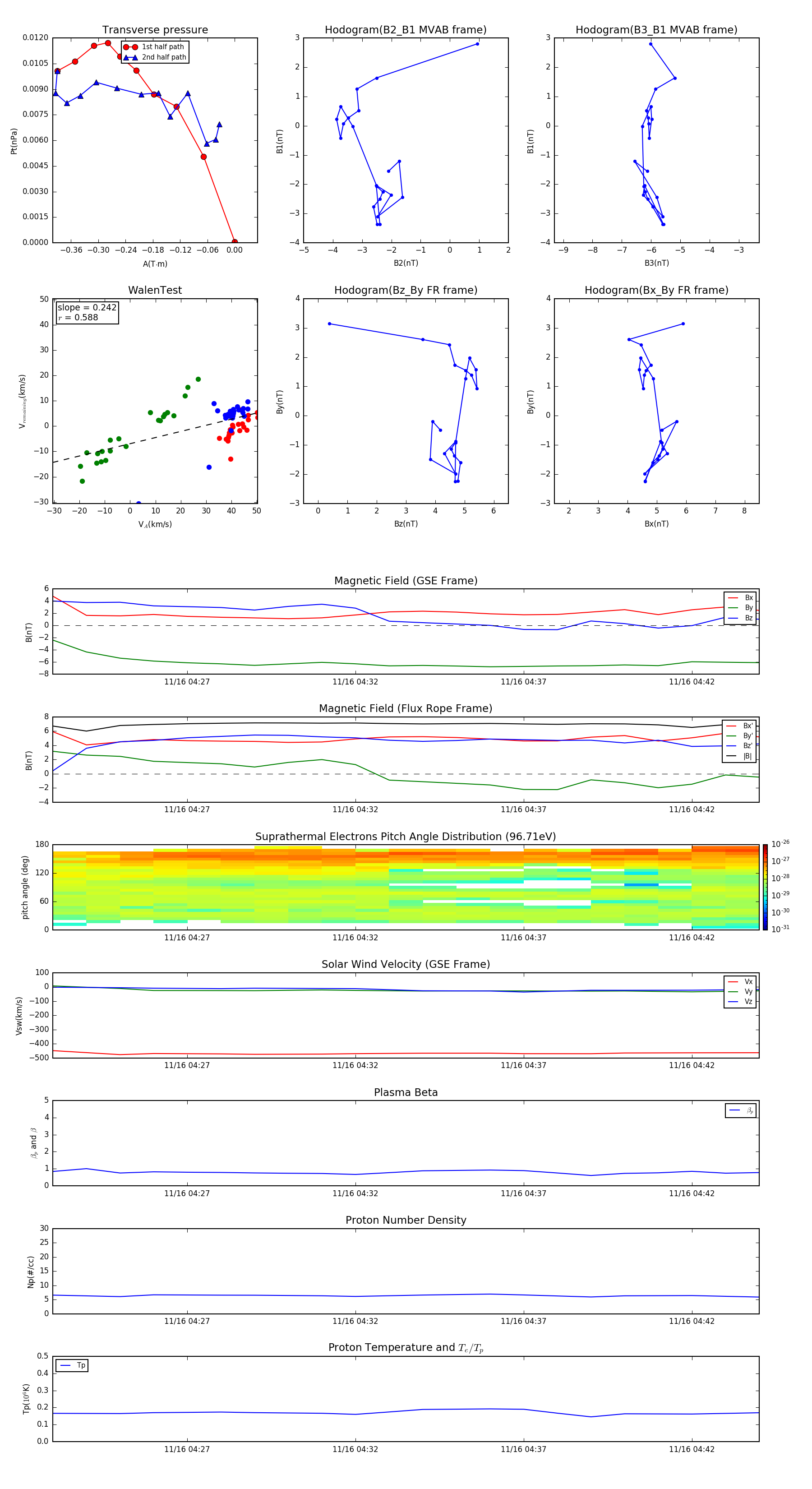Click the 'By' legend entry in GSE panel
The image size is (812, 1489).
741,607
